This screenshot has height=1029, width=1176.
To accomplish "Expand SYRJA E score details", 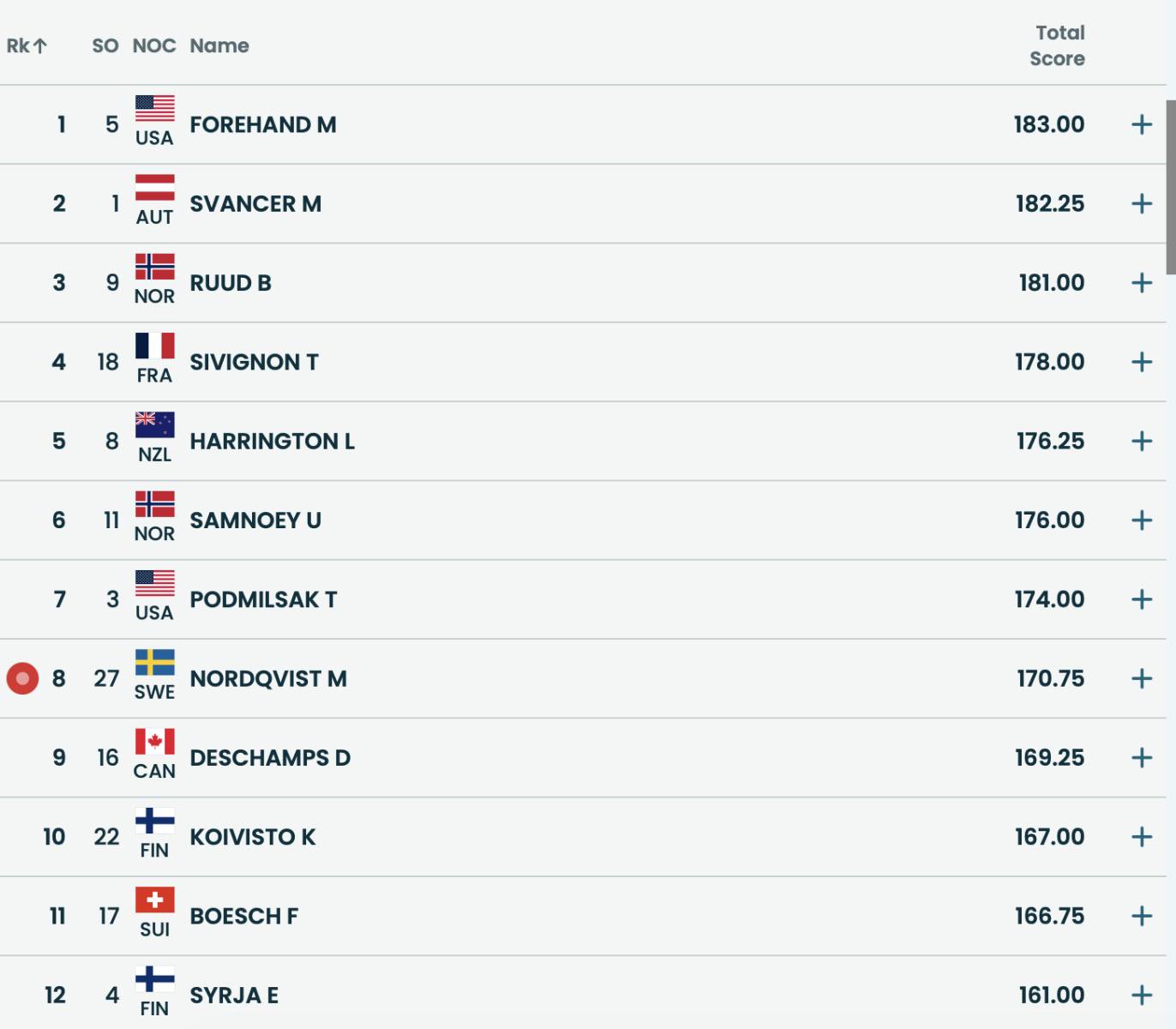I will [x=1141, y=996].
